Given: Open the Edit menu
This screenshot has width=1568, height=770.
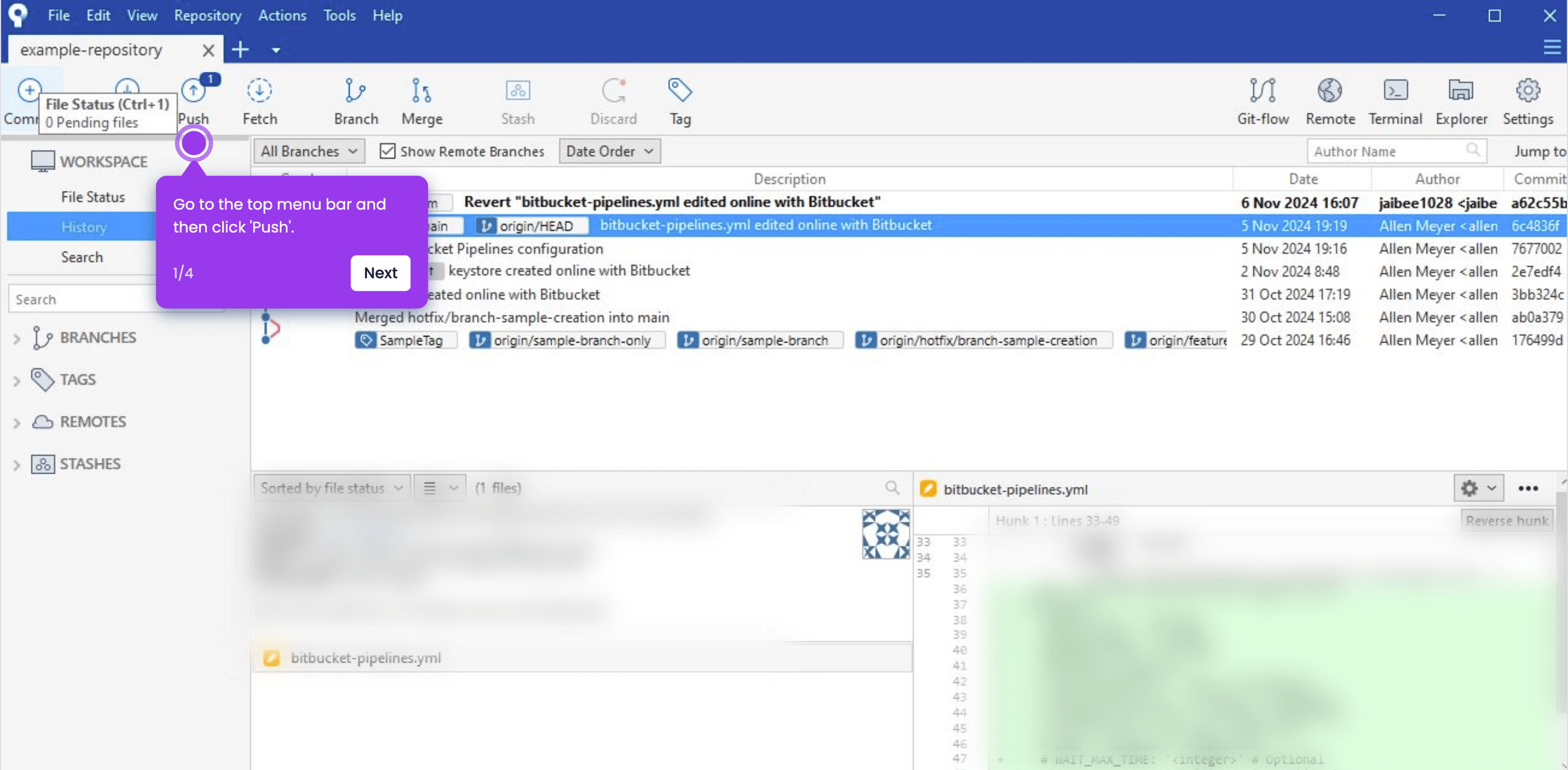Looking at the screenshot, I should tap(98, 15).
